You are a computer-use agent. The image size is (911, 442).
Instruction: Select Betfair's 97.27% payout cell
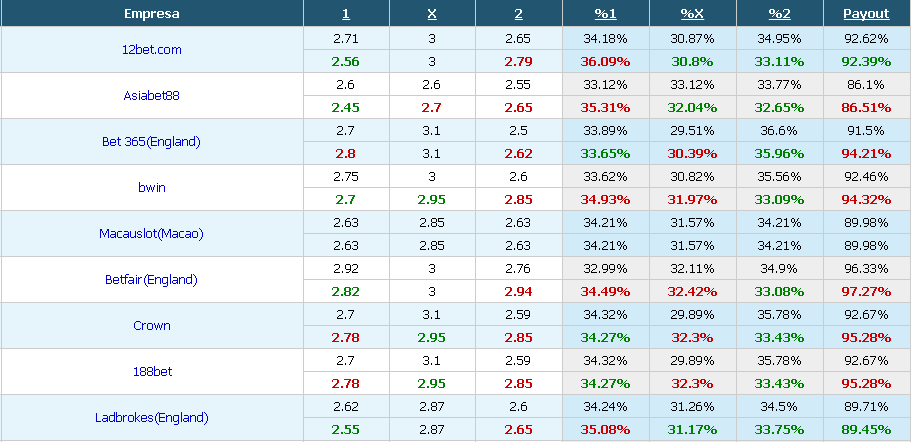point(866,291)
